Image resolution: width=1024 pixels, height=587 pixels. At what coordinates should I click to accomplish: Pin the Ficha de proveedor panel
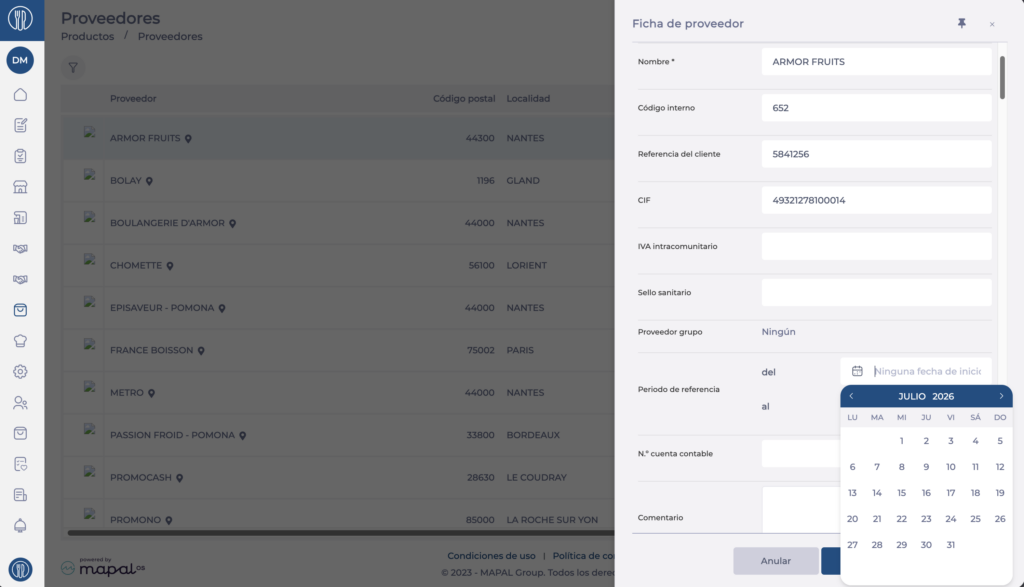pyautogui.click(x=961, y=24)
